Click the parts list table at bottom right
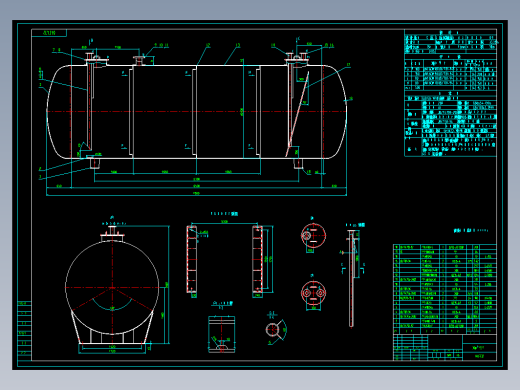 pyautogui.click(x=445, y=289)
